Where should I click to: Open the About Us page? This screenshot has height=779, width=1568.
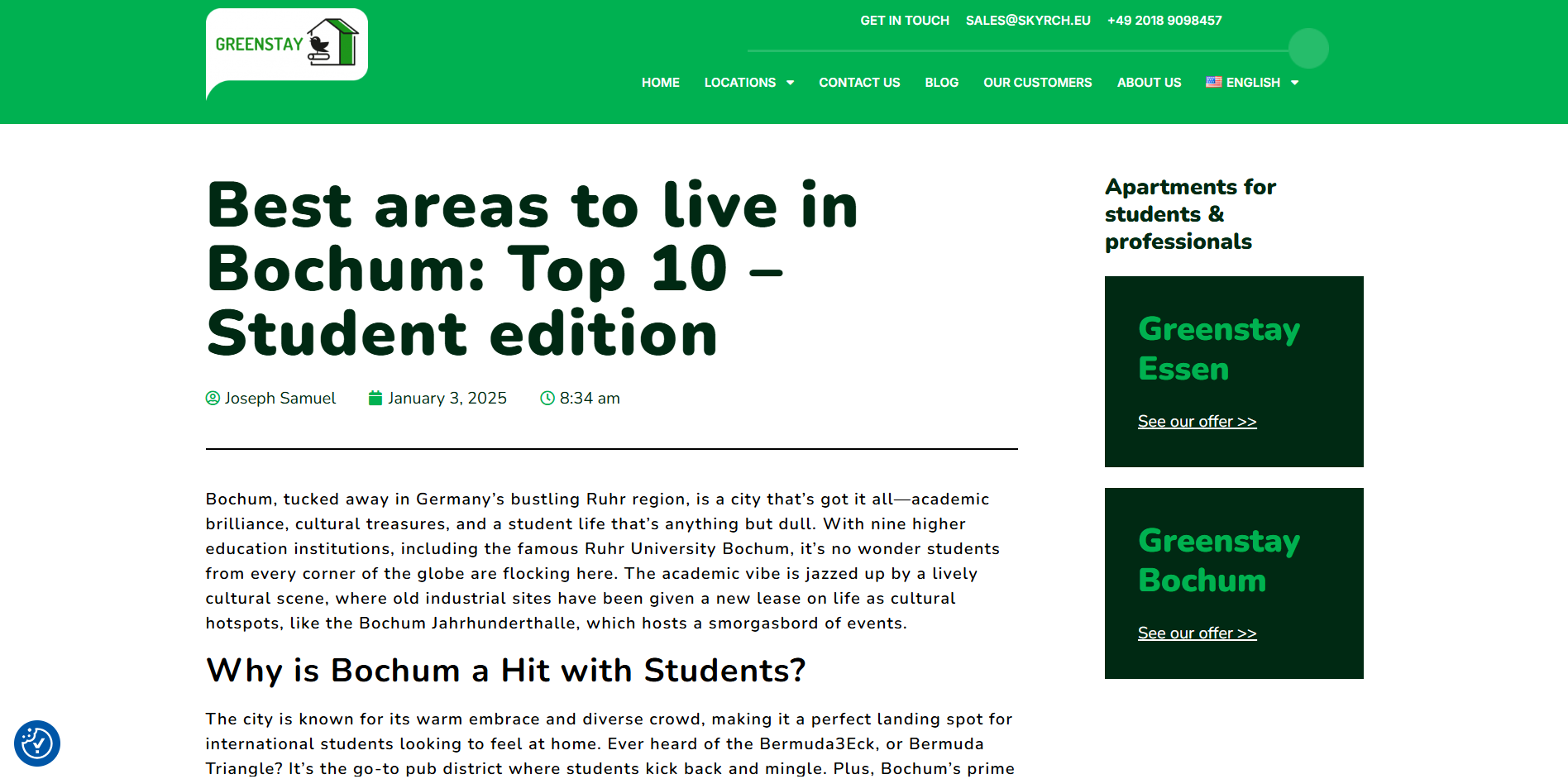pyautogui.click(x=1149, y=83)
